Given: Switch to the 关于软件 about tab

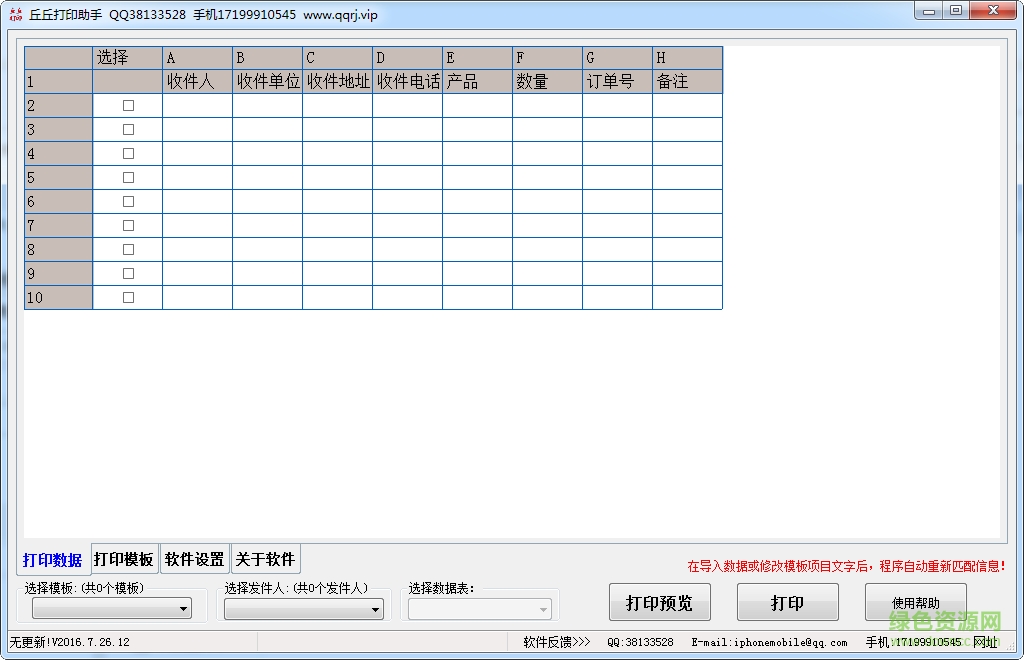Looking at the screenshot, I should coord(264,559).
